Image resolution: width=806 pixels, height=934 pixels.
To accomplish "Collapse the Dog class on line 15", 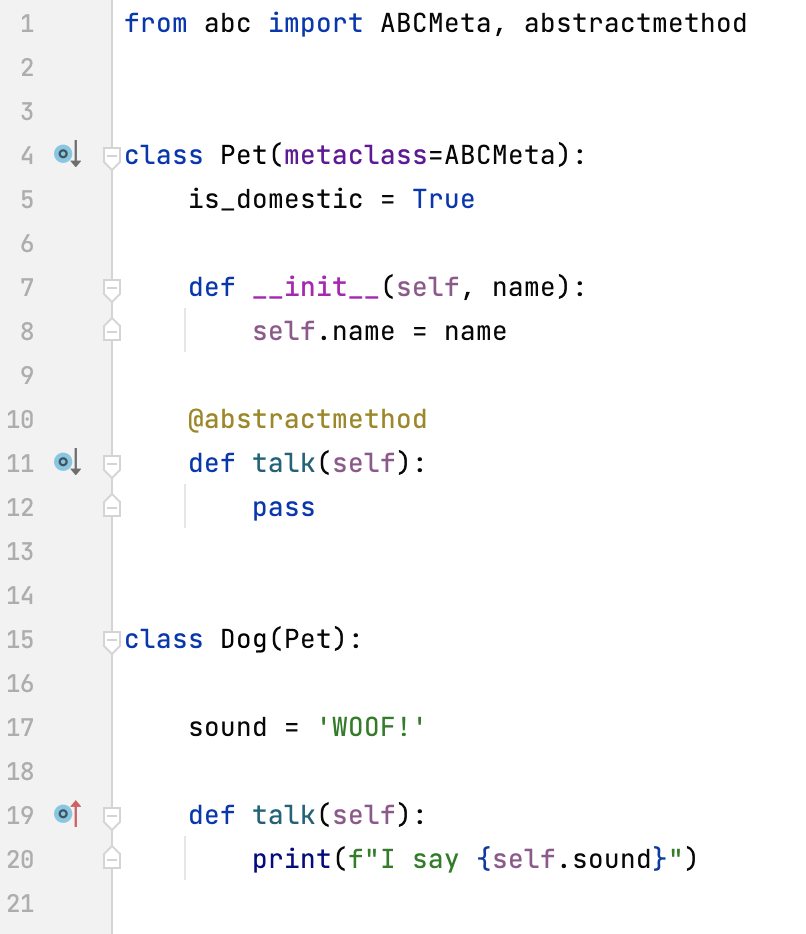I will click(x=111, y=639).
